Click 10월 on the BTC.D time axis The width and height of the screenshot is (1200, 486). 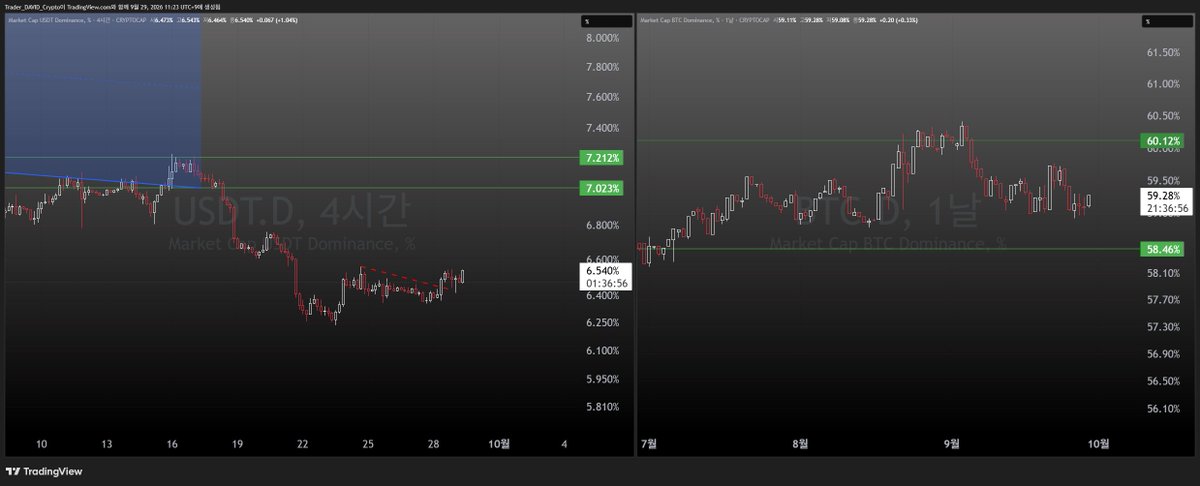click(x=1097, y=443)
